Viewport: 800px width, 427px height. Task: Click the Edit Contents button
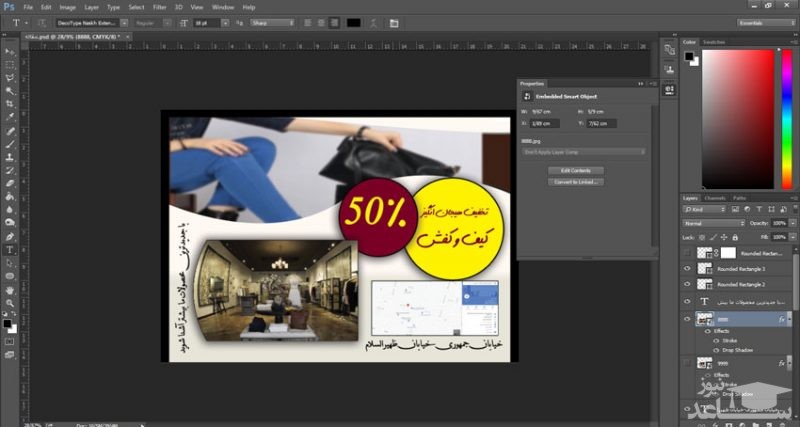click(575, 171)
